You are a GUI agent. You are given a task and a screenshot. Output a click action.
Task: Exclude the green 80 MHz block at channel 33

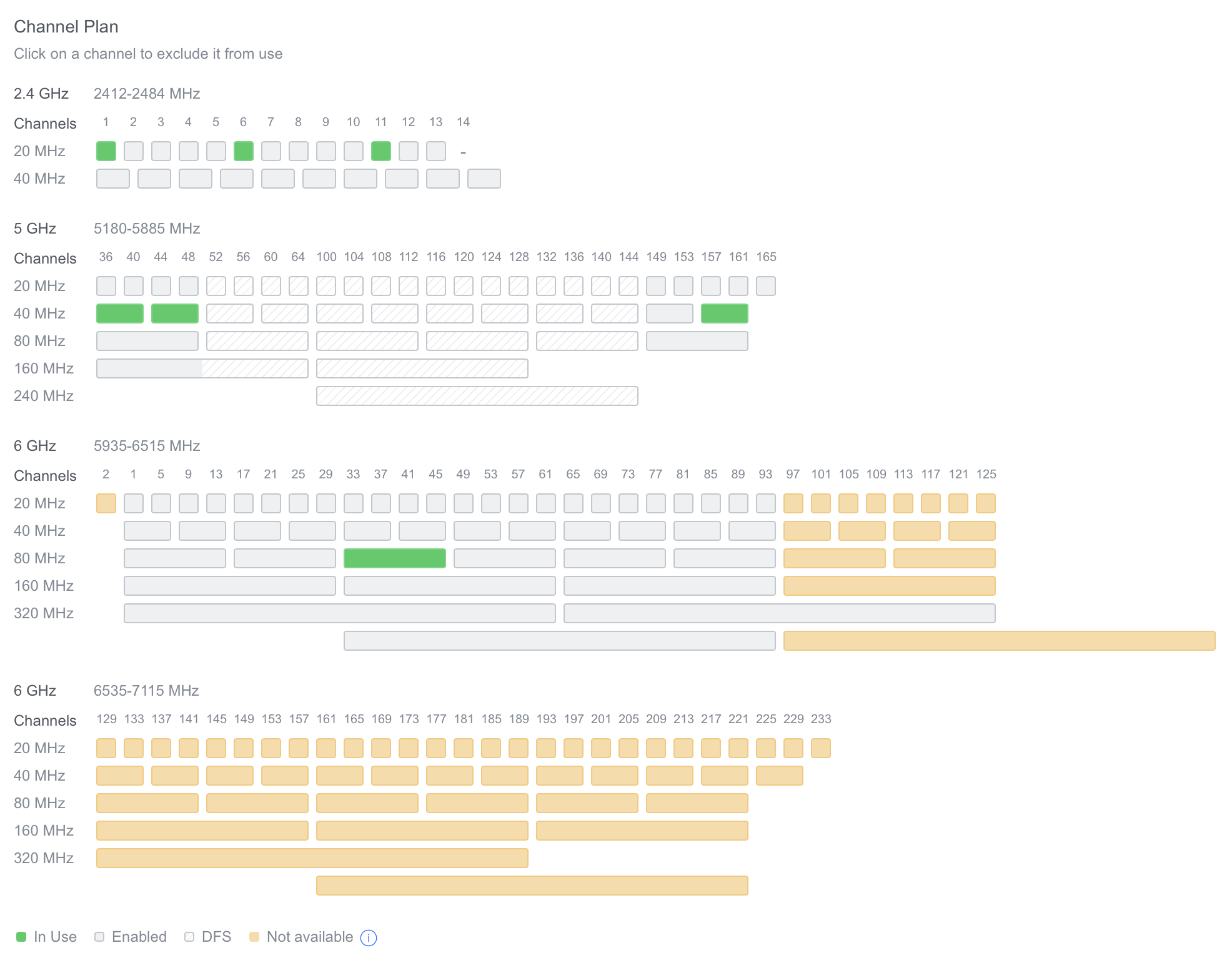click(x=394, y=558)
